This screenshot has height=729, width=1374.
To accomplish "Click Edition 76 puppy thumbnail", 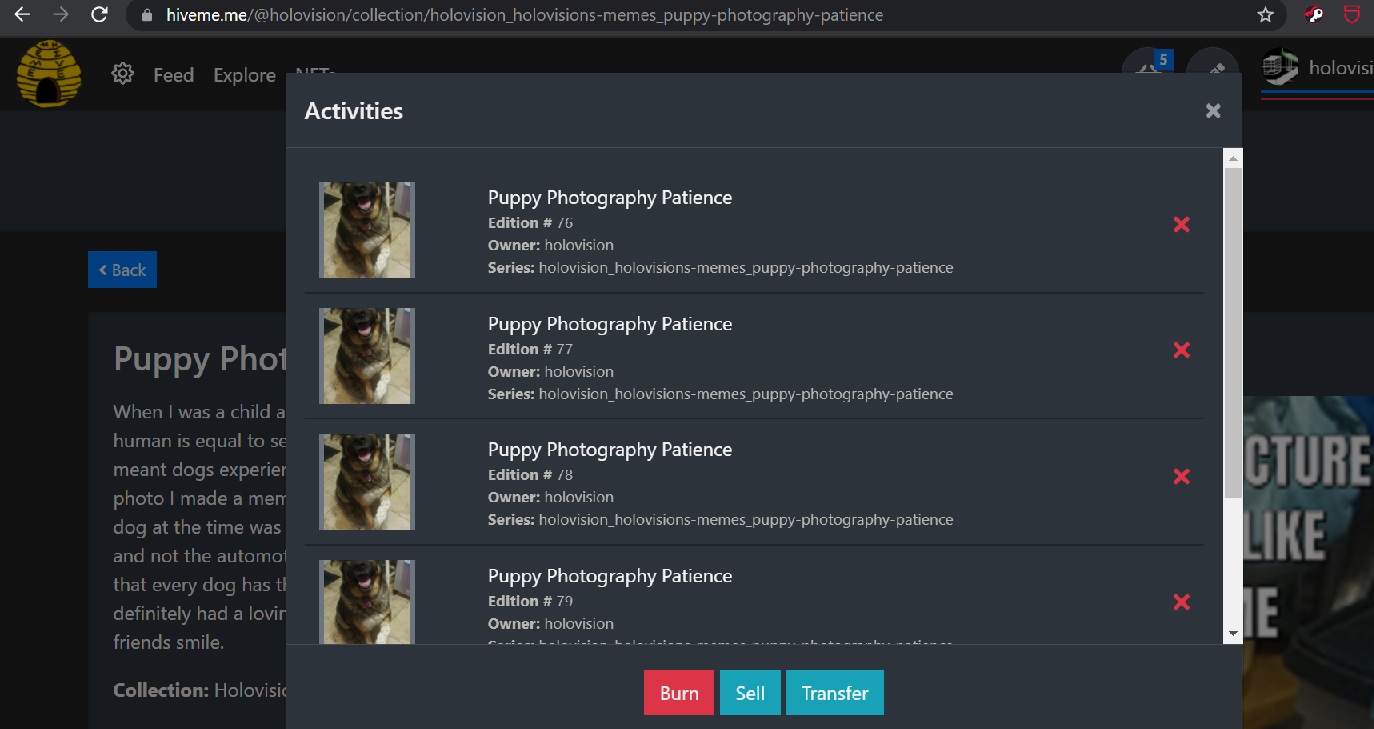I will [367, 230].
